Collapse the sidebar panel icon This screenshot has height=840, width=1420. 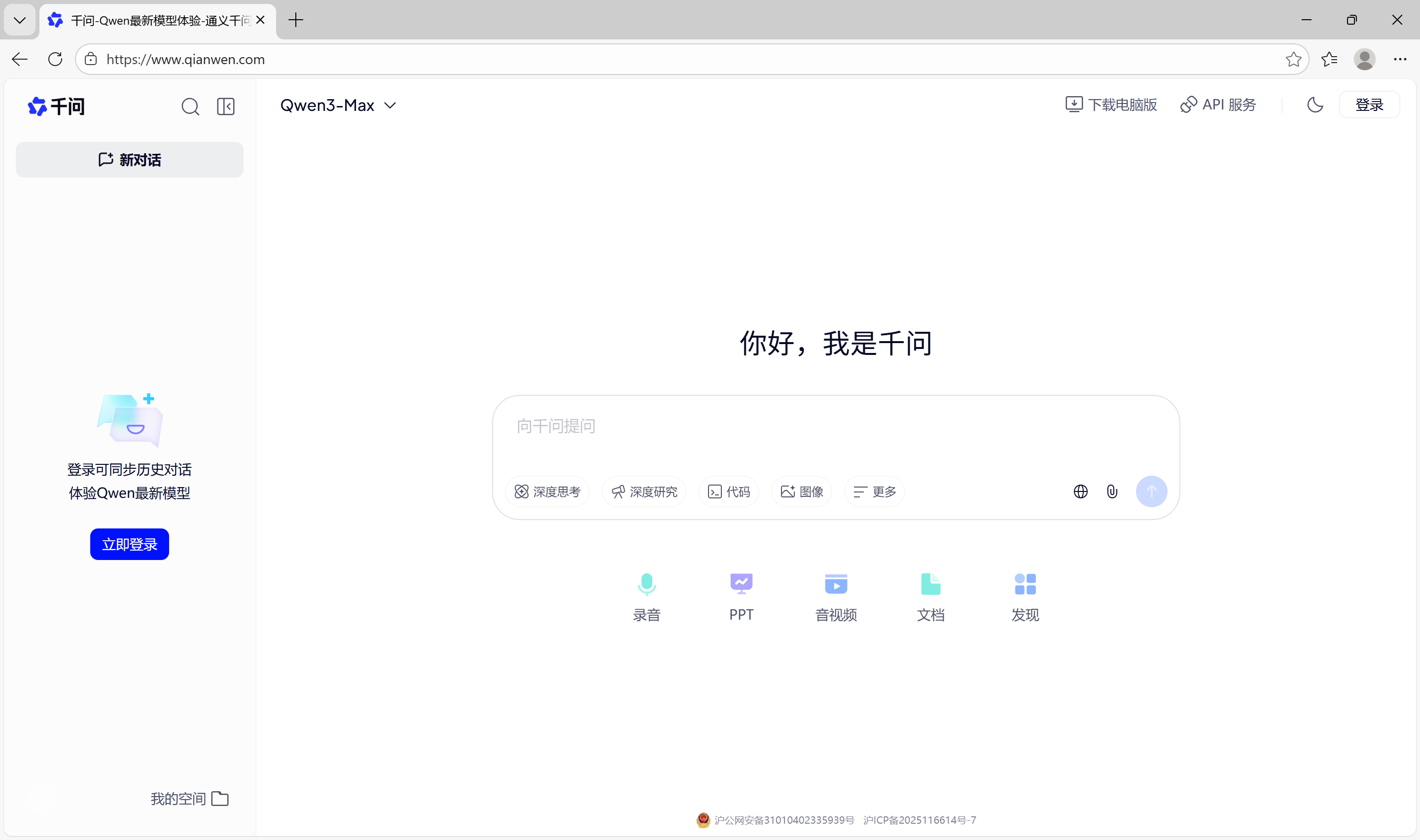pyautogui.click(x=226, y=106)
